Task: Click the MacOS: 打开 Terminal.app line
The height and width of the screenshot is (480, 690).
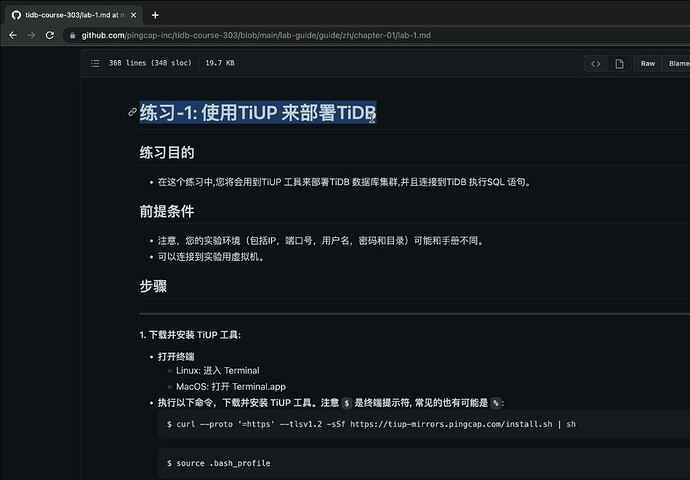Action: click(x=231, y=387)
